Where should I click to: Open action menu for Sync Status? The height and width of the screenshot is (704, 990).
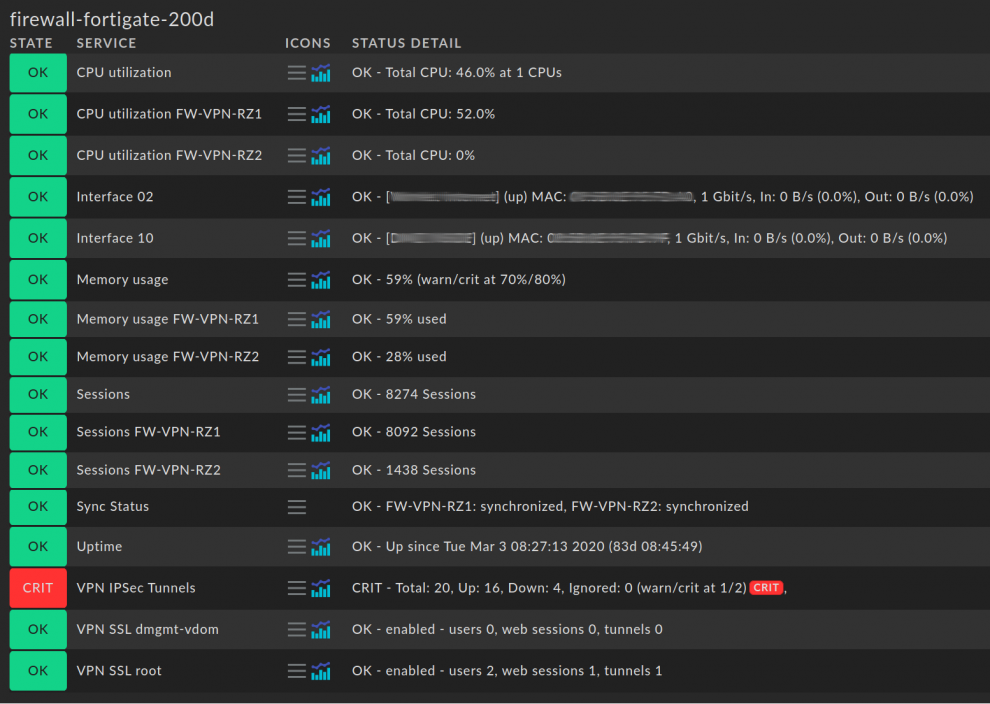coord(297,507)
